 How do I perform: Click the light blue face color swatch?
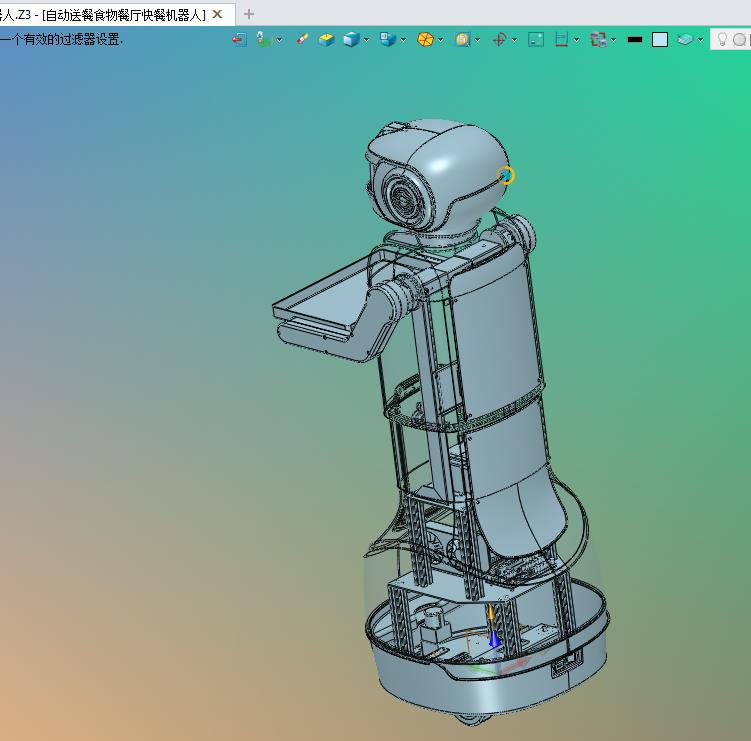tap(660, 39)
